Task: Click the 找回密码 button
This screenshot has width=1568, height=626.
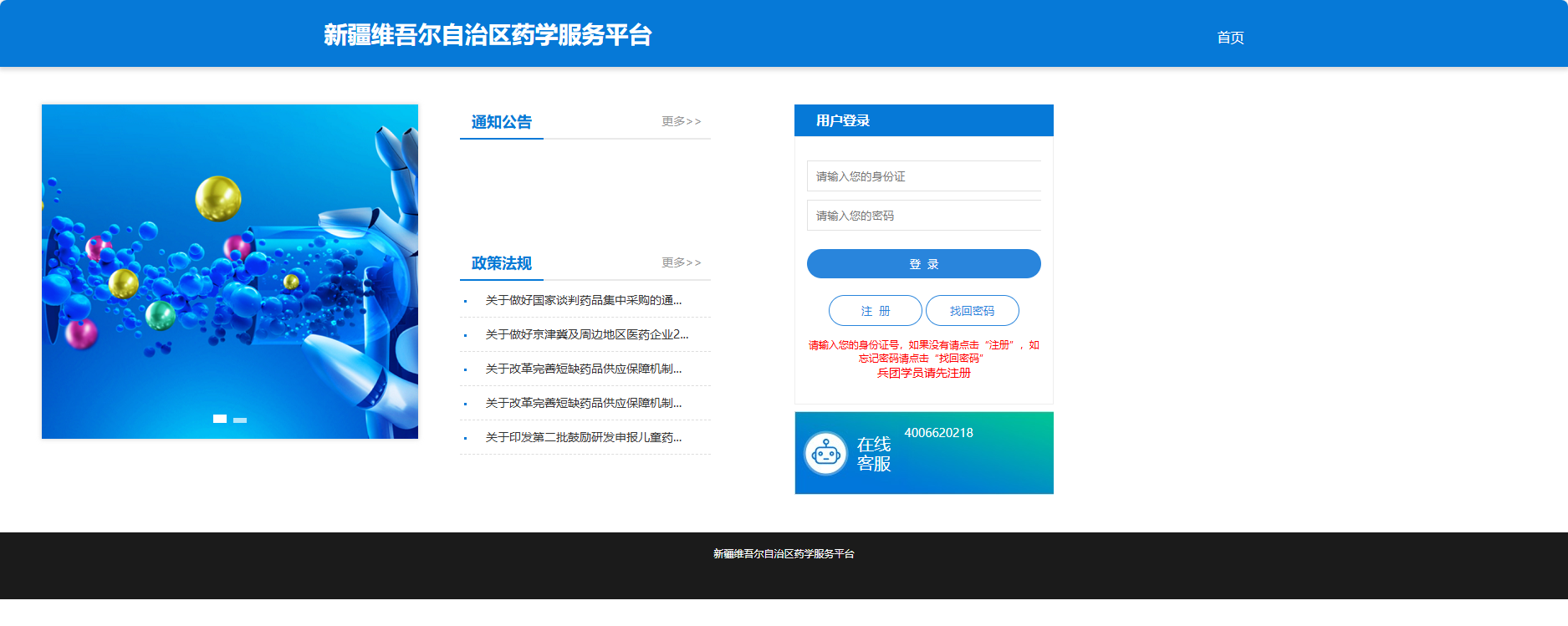Action: pos(973,311)
